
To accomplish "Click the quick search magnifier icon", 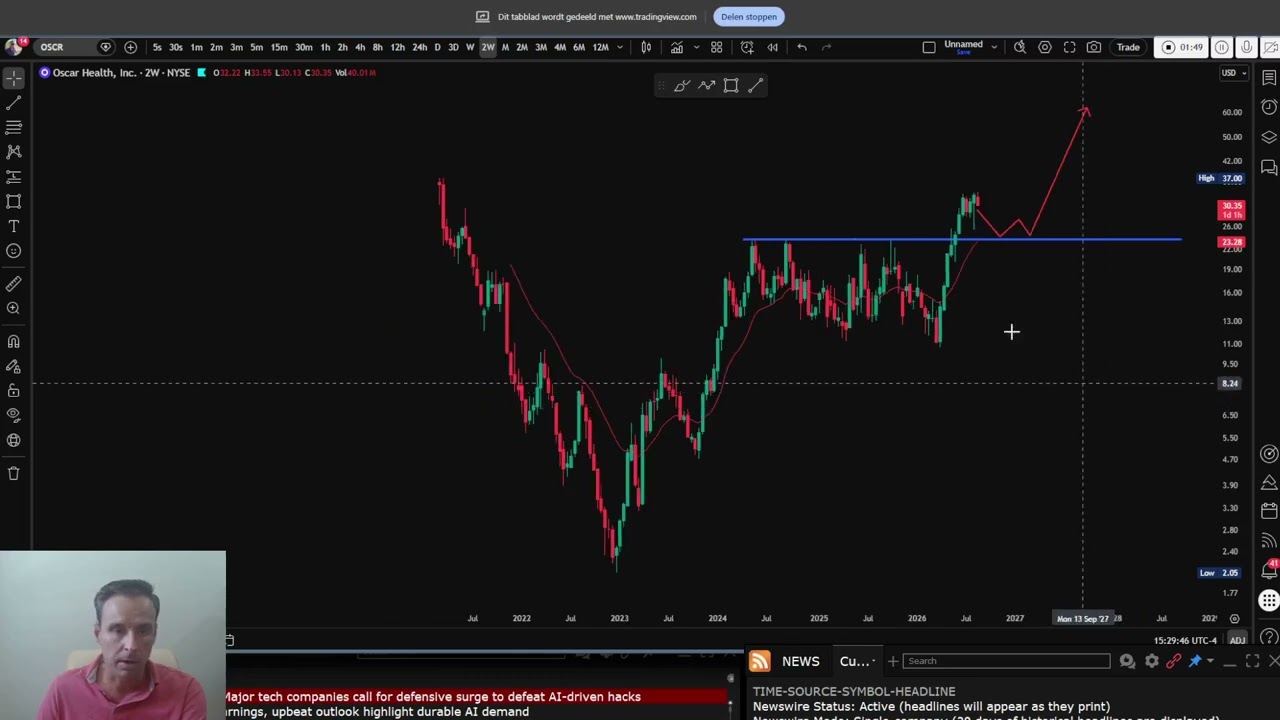I will (x=1020, y=47).
